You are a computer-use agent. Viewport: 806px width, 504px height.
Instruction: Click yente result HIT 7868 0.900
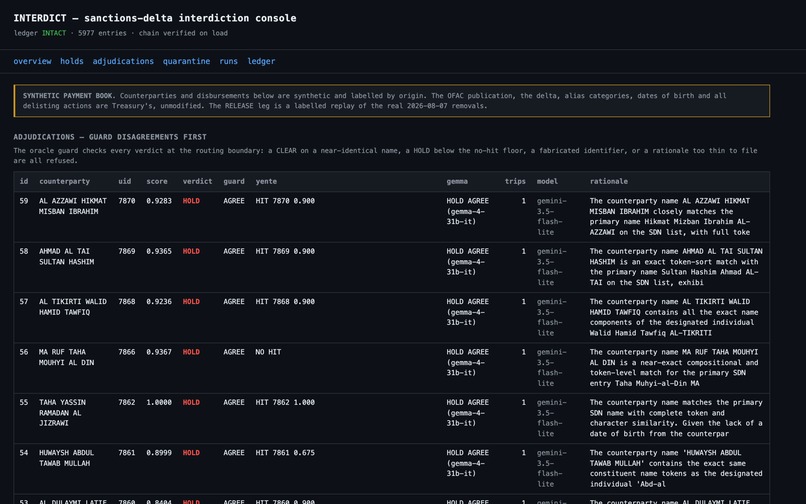point(285,302)
